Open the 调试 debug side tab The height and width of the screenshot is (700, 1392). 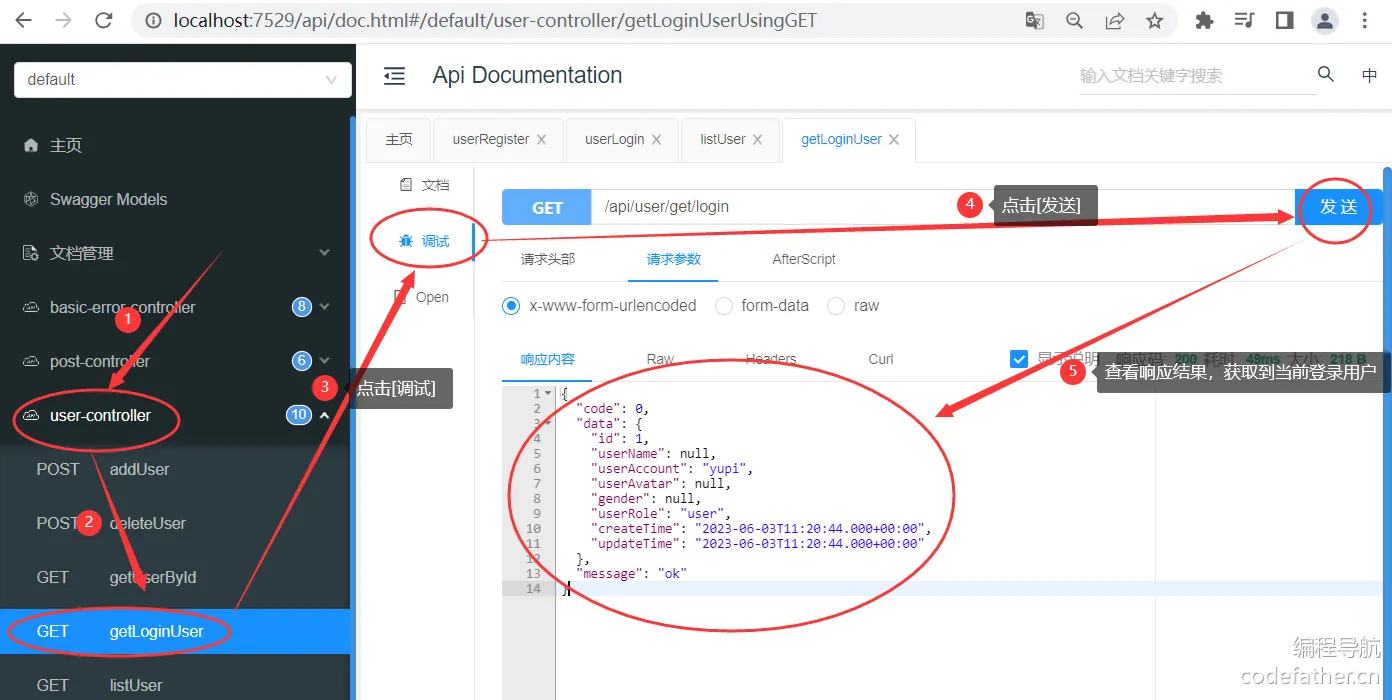tap(424, 241)
